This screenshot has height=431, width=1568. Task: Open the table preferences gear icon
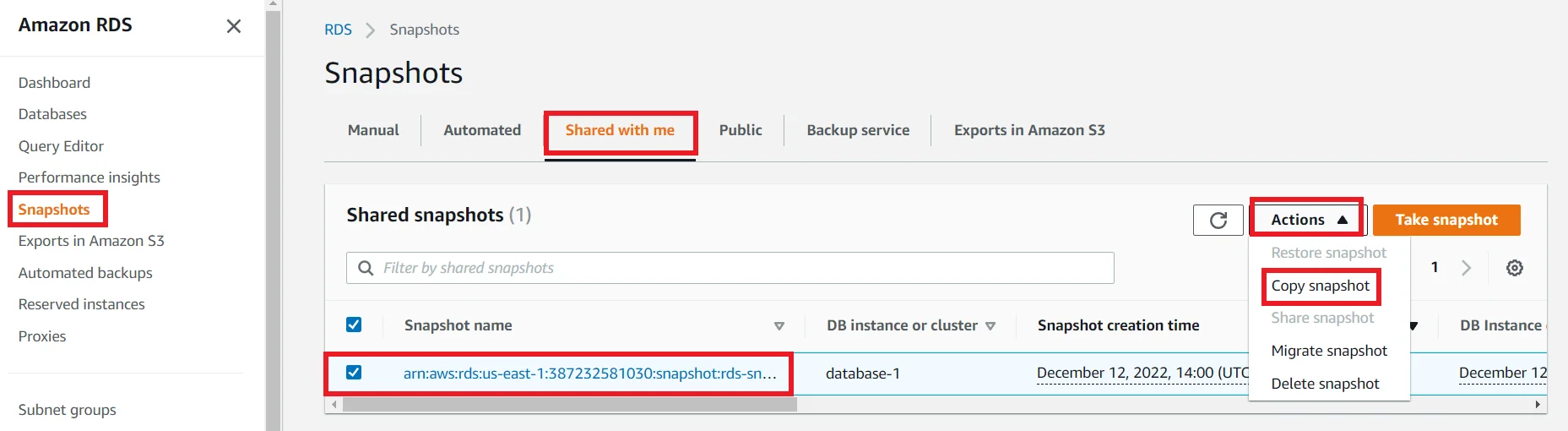pos(1515,268)
